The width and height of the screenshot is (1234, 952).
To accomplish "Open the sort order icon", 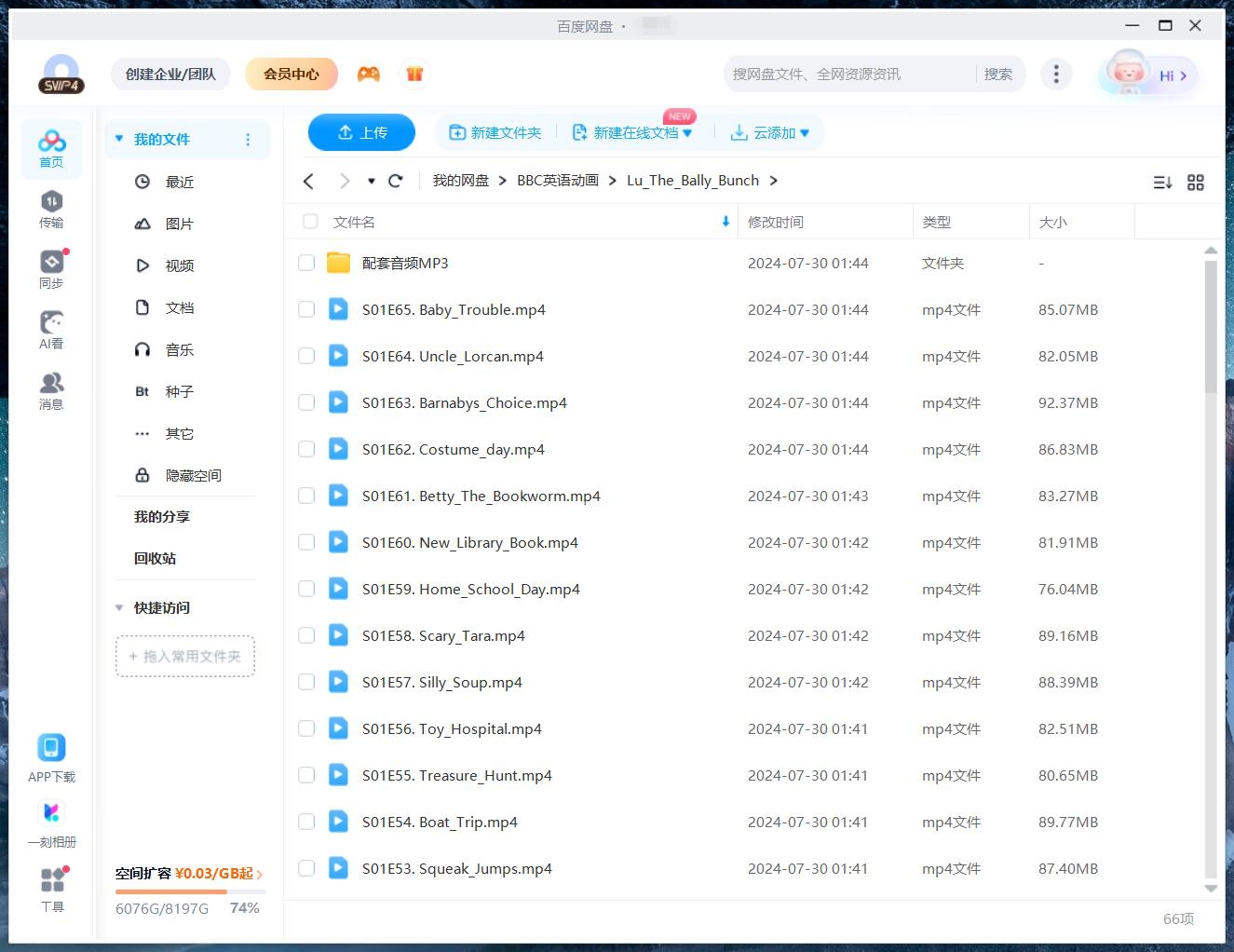I will (x=1162, y=183).
